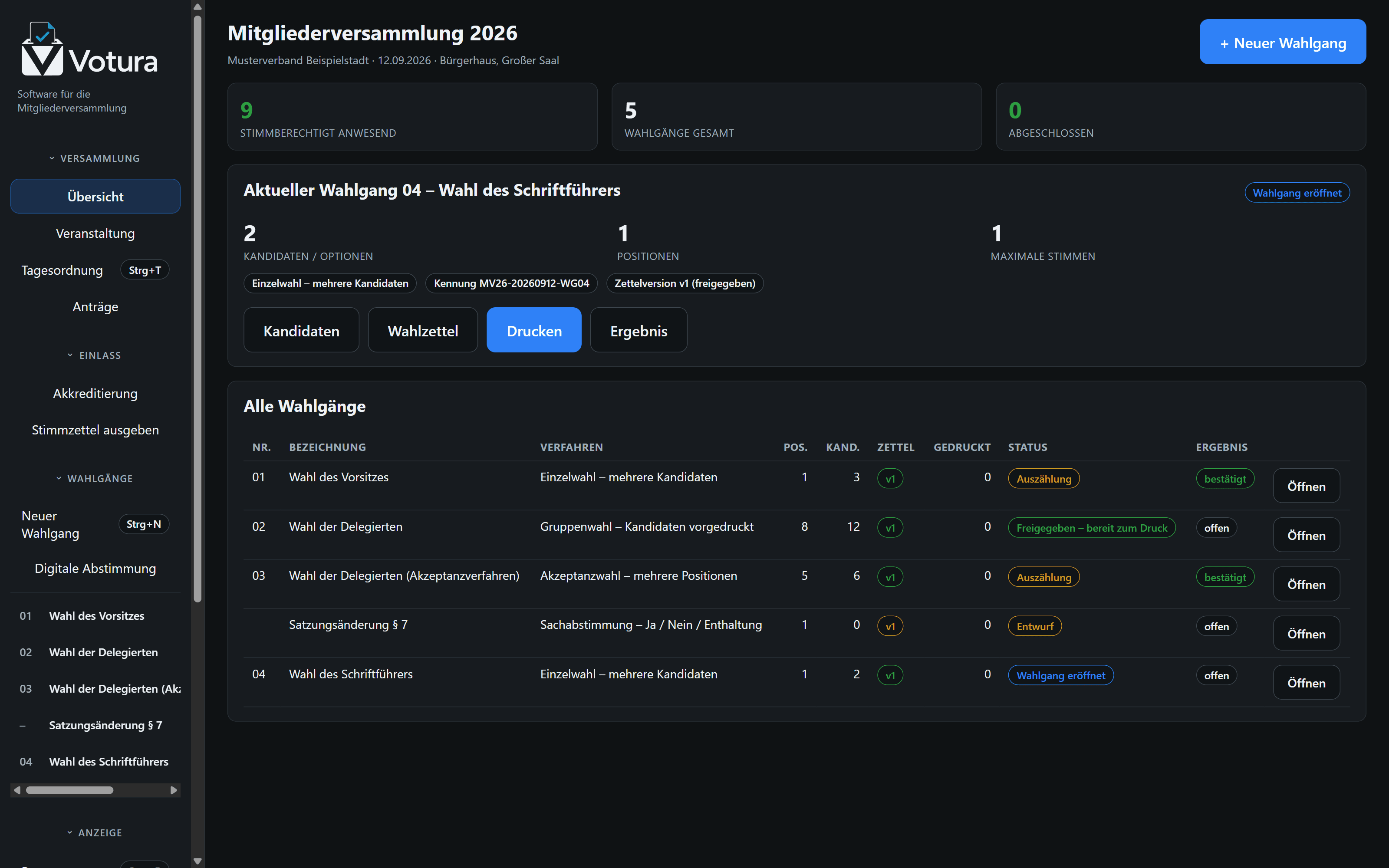Click the v1 ticket badge for Wahl des Vorsitzes
This screenshot has height=868, width=1389.
coord(890,478)
